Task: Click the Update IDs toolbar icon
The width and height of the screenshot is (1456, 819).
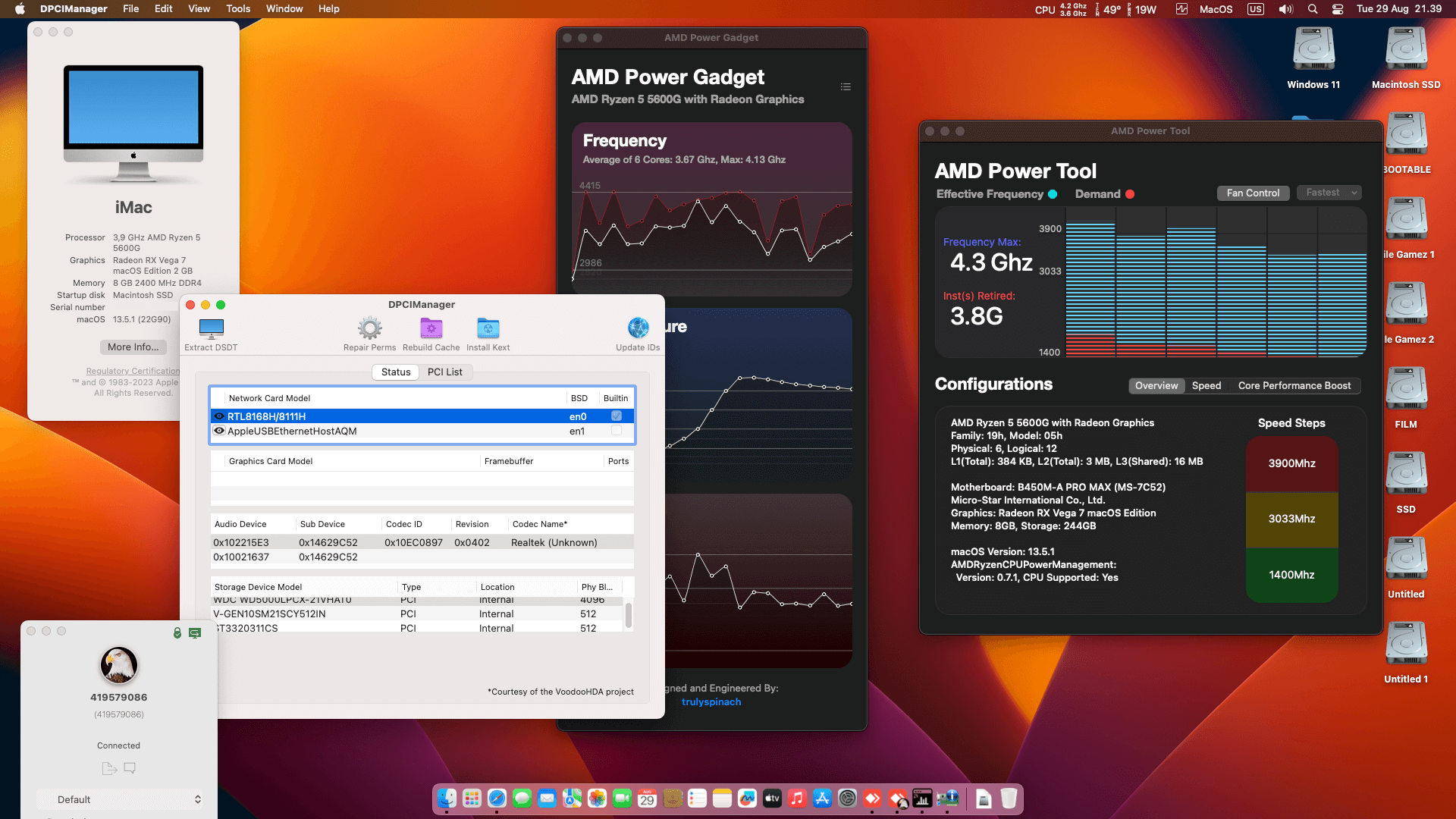Action: pyautogui.click(x=637, y=329)
